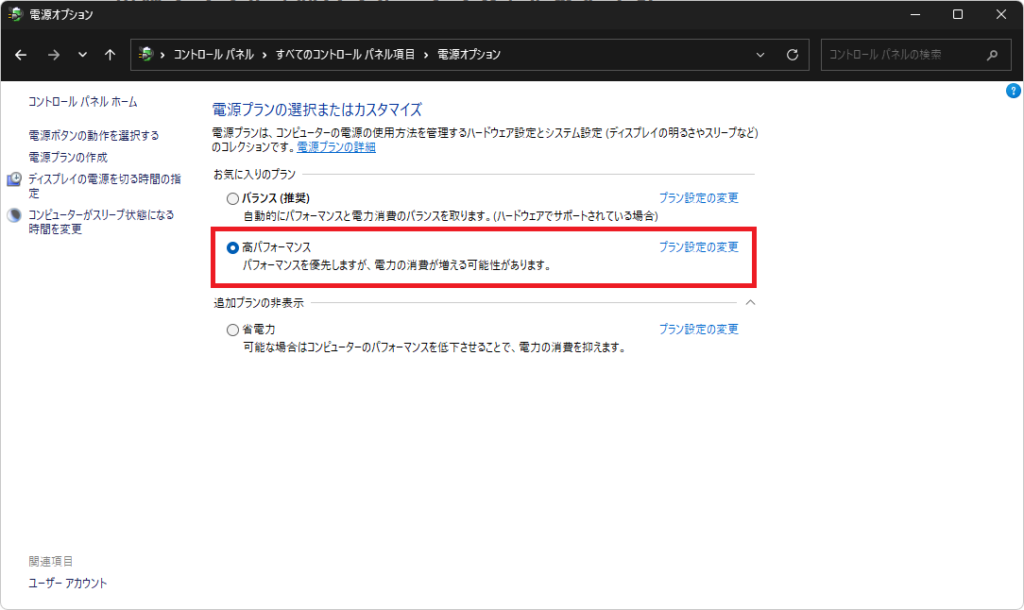This screenshot has width=1024, height=610.
Task: Click the search magnifier icon
Action: click(992, 55)
